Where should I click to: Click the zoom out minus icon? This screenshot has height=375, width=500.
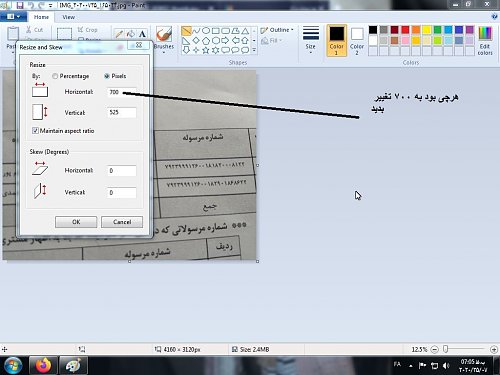[435, 349]
